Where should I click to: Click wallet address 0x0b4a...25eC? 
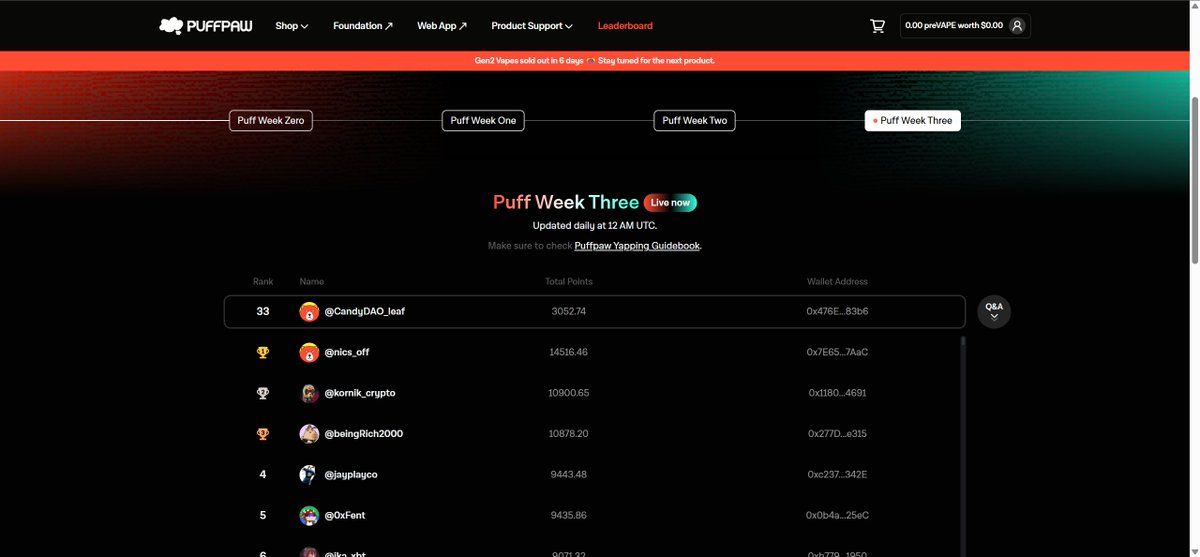pos(838,516)
